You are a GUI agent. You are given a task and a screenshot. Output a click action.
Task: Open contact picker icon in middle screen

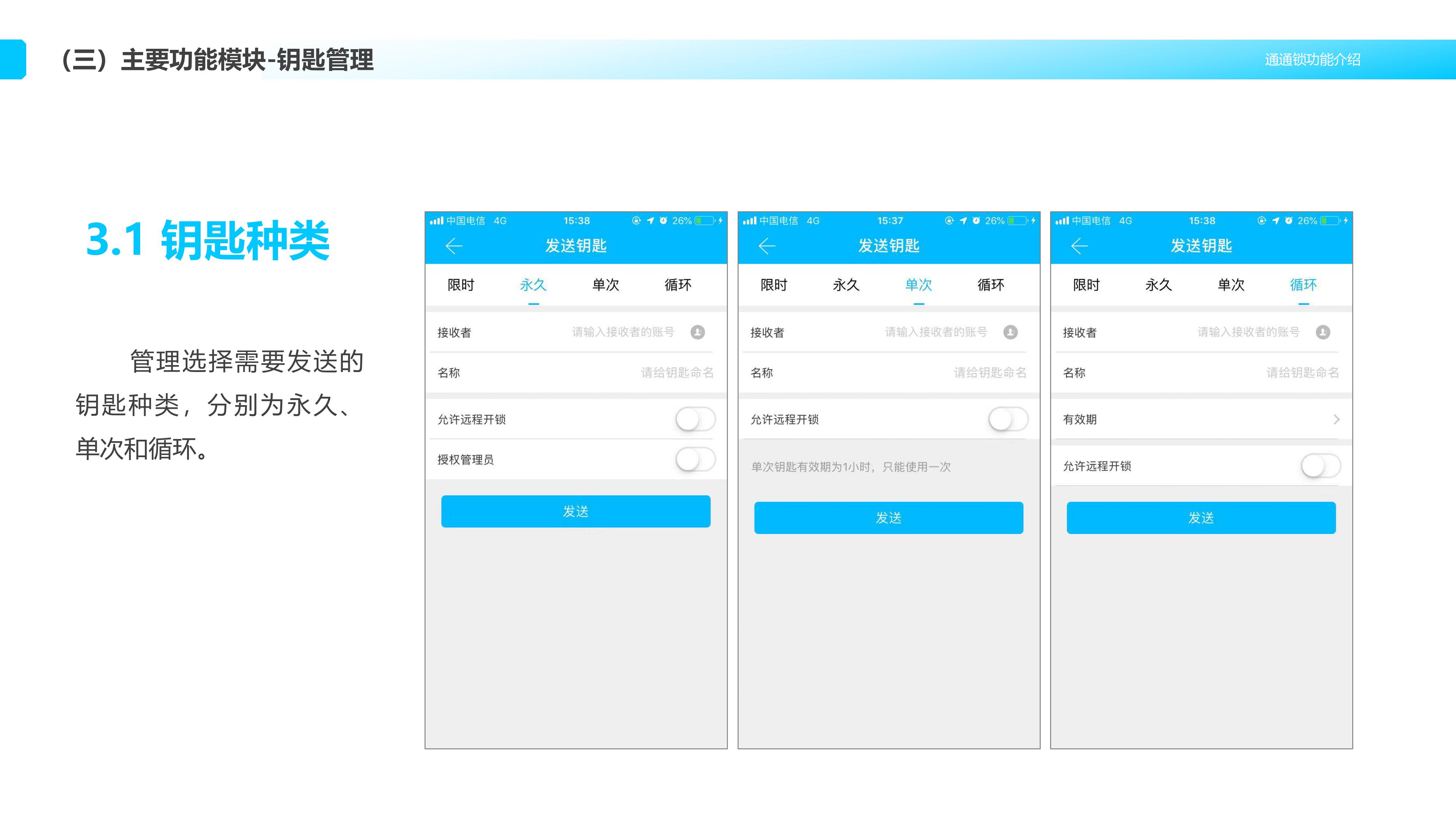click(x=1010, y=332)
